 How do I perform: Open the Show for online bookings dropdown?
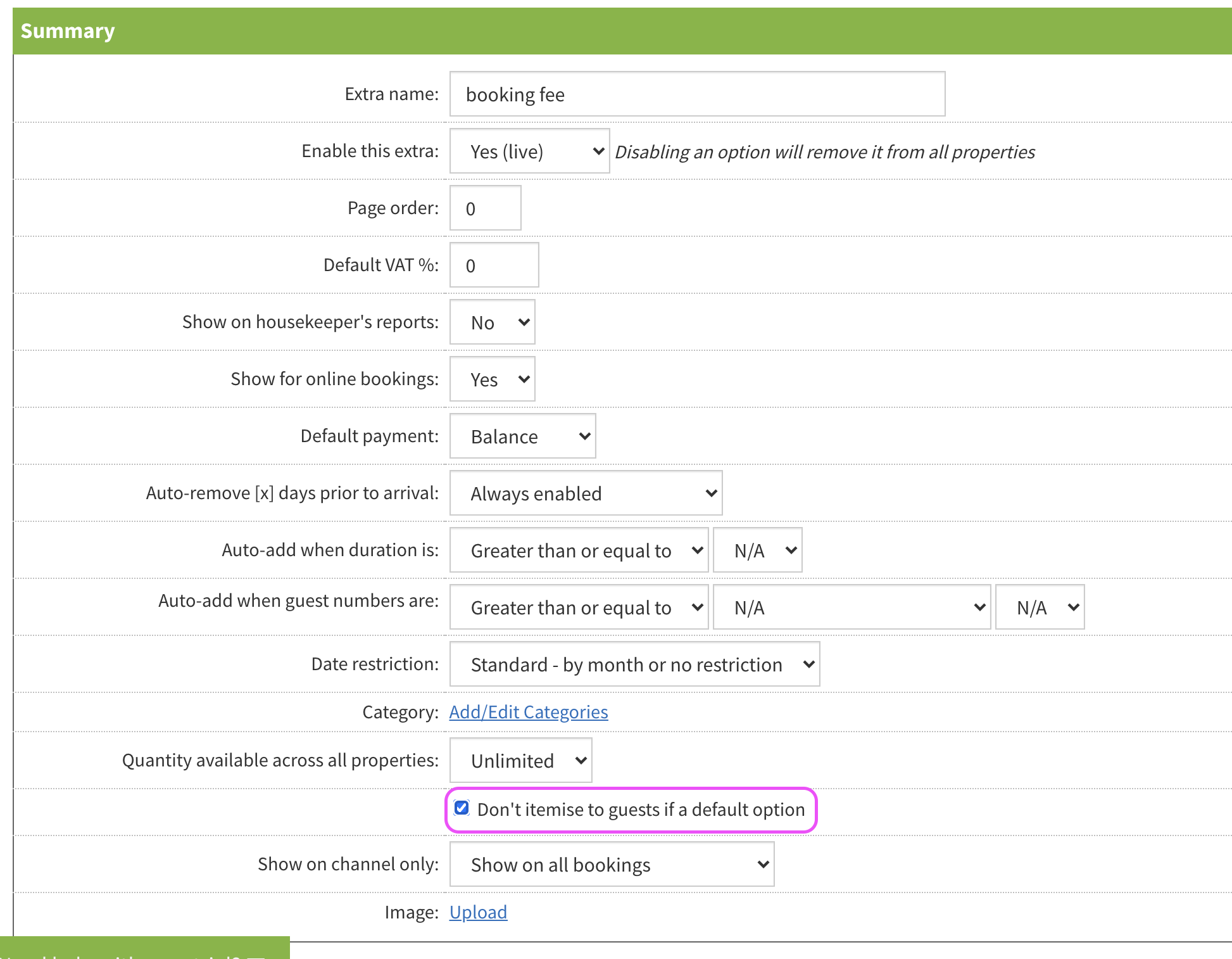(x=492, y=379)
